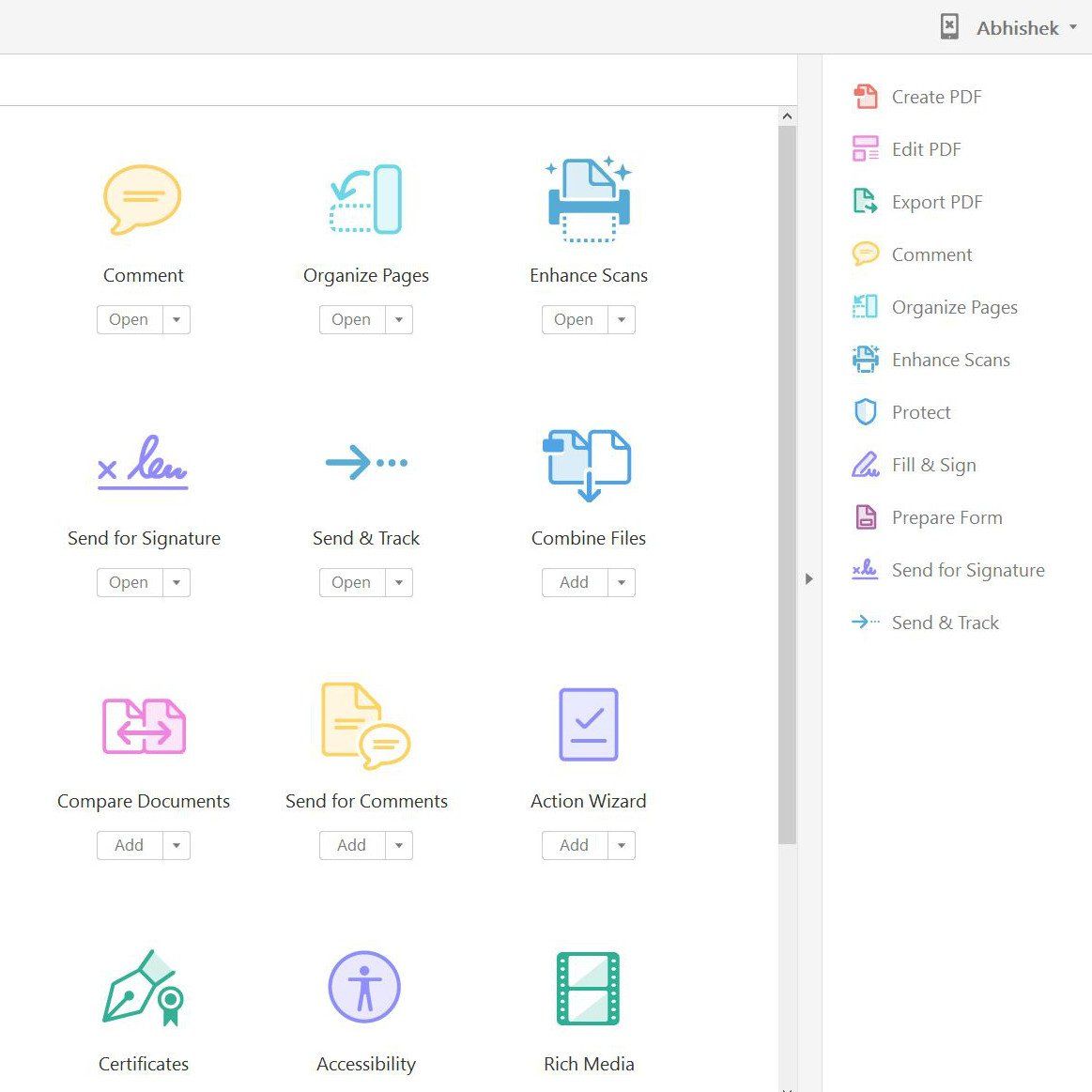This screenshot has width=1092, height=1092.
Task: Select the Send & Track sidebar entry
Action: tap(945, 622)
